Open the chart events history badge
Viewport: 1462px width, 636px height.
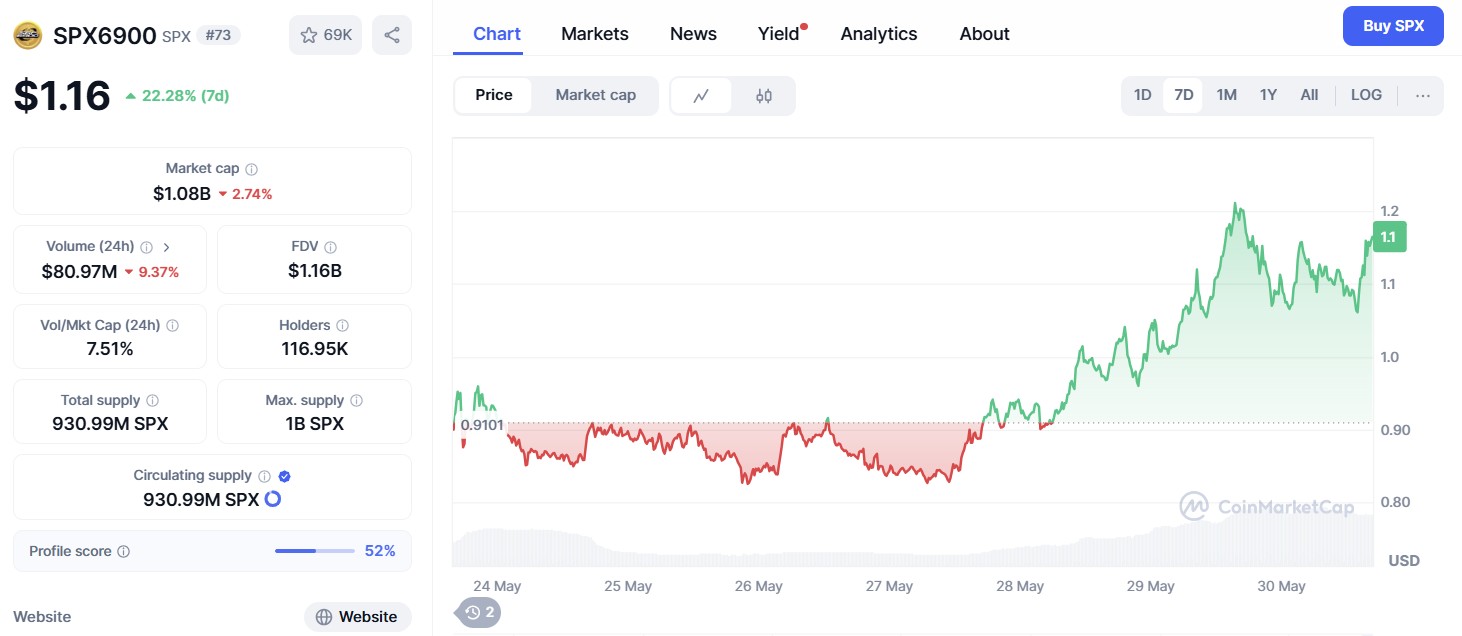pos(479,612)
